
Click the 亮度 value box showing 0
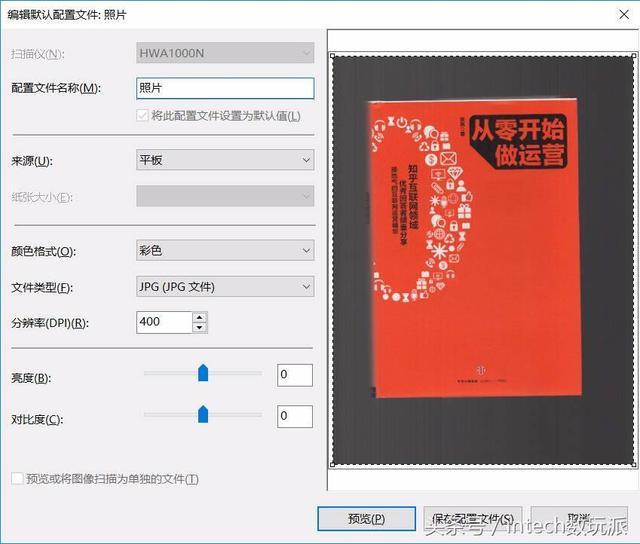pos(295,375)
